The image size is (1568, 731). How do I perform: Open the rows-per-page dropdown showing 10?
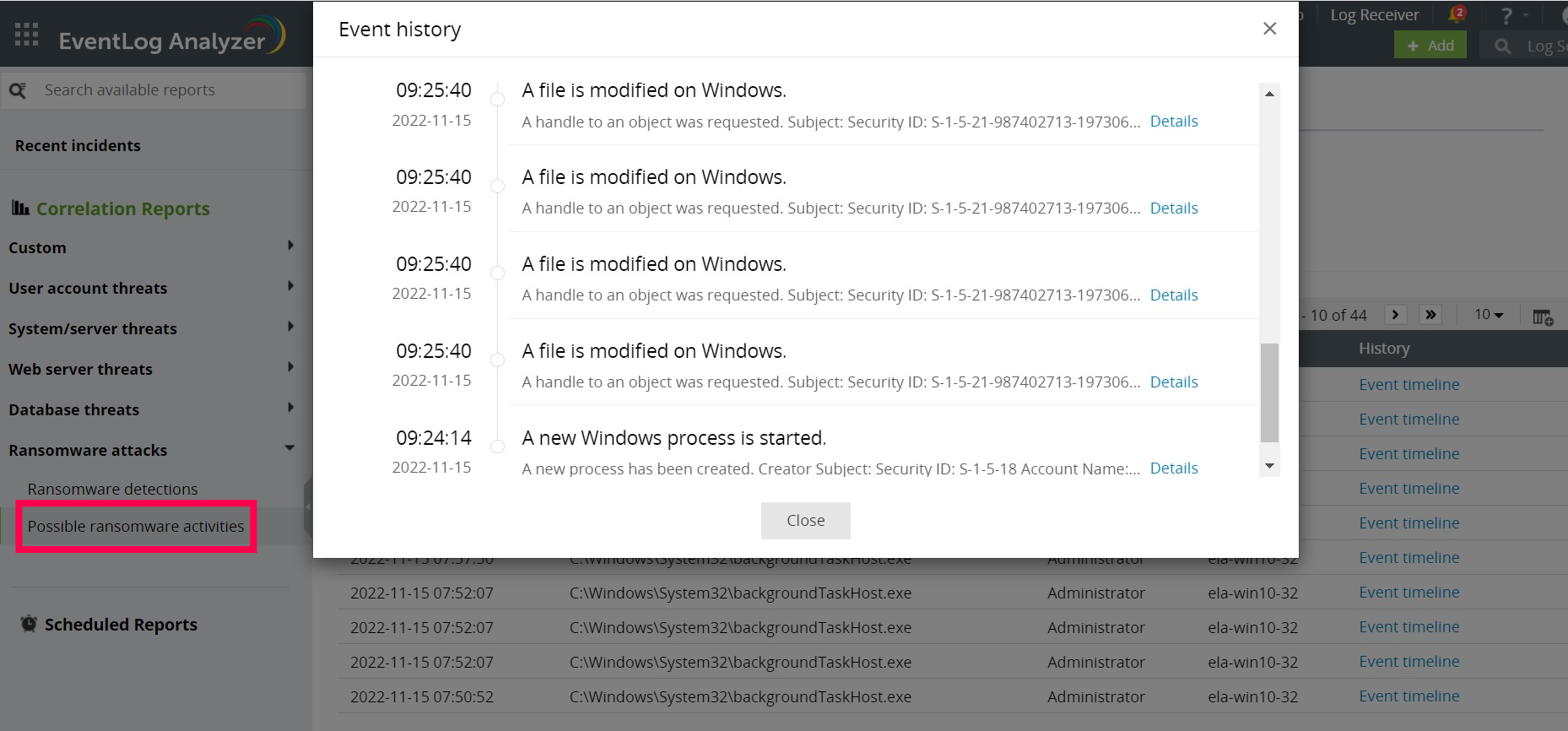[1489, 315]
